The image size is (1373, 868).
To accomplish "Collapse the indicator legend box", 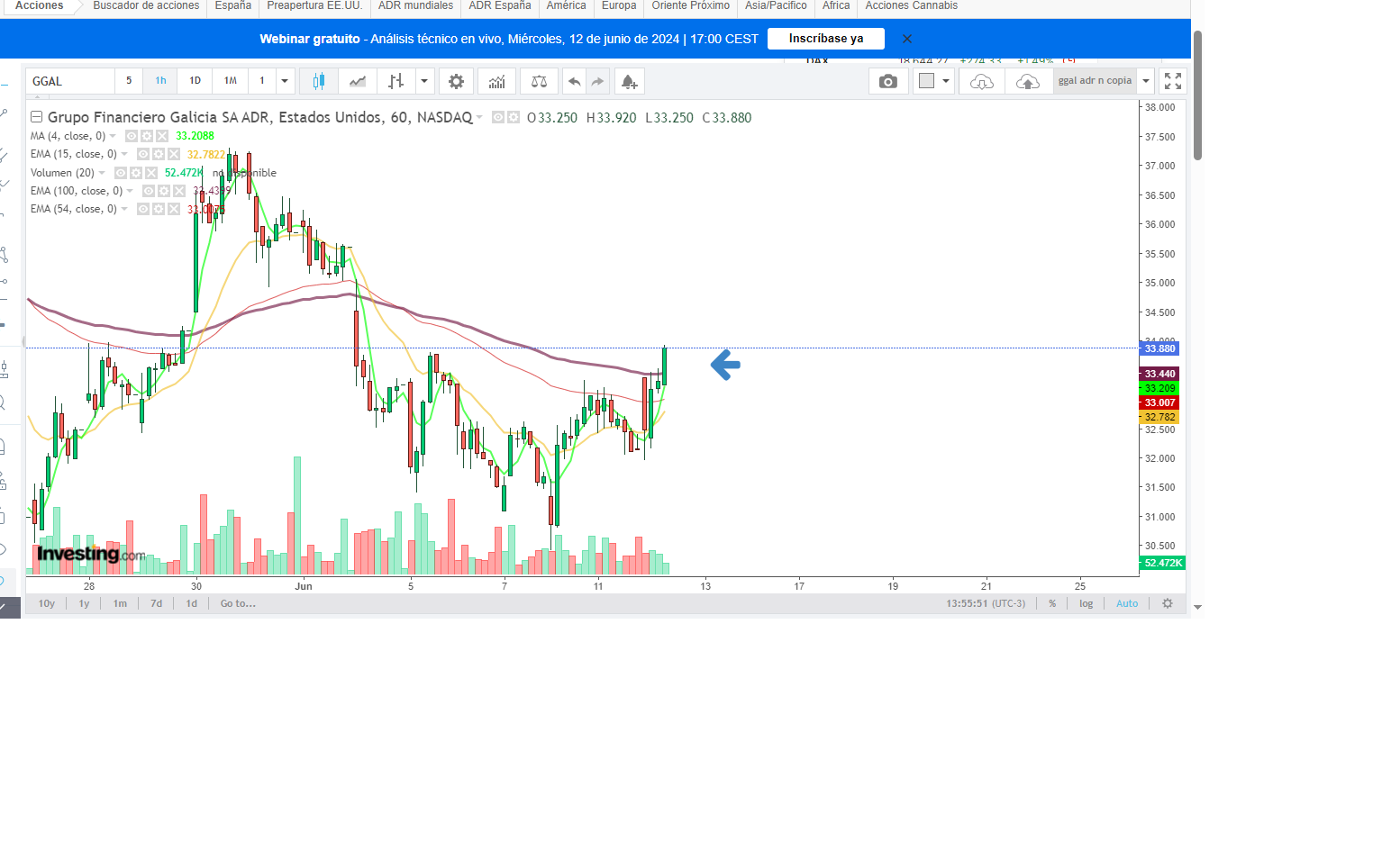I will pos(36,117).
